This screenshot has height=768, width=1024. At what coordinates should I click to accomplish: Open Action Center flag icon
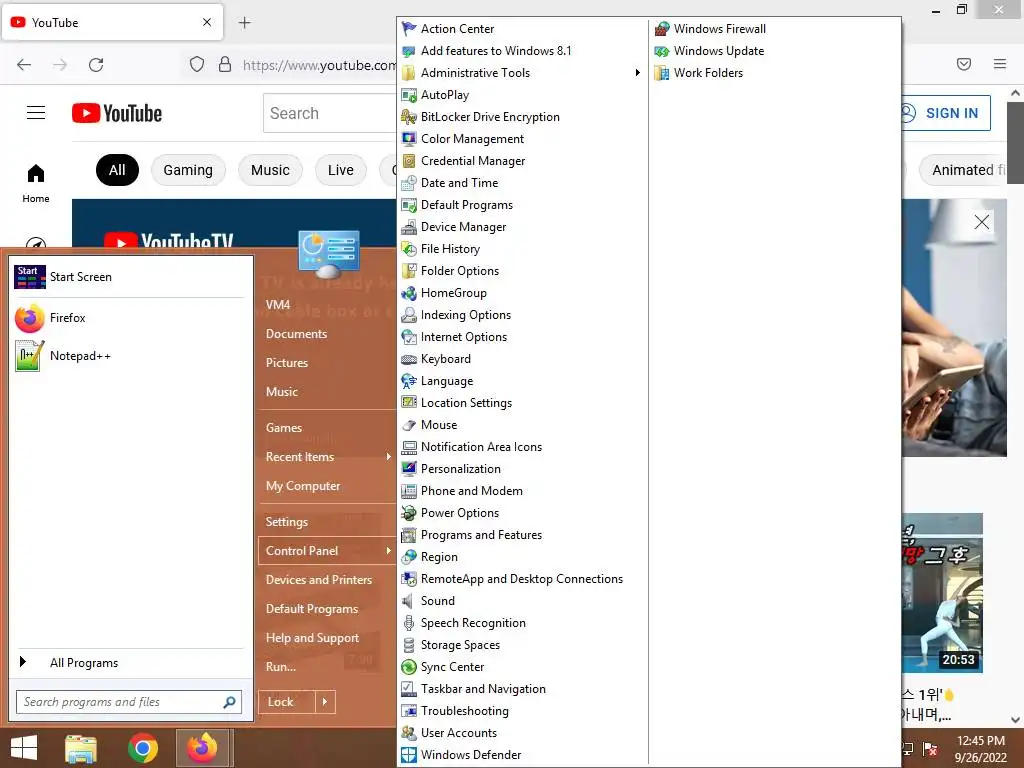point(409,29)
